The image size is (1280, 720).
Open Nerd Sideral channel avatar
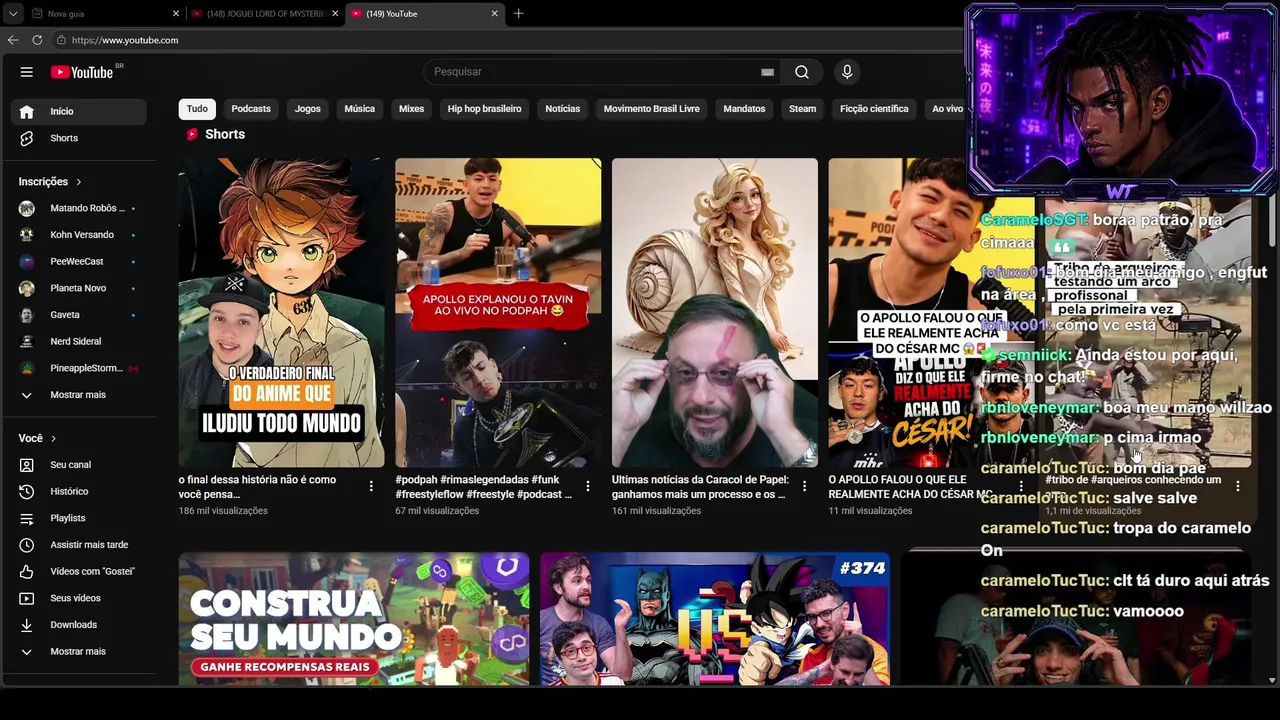[27, 342]
